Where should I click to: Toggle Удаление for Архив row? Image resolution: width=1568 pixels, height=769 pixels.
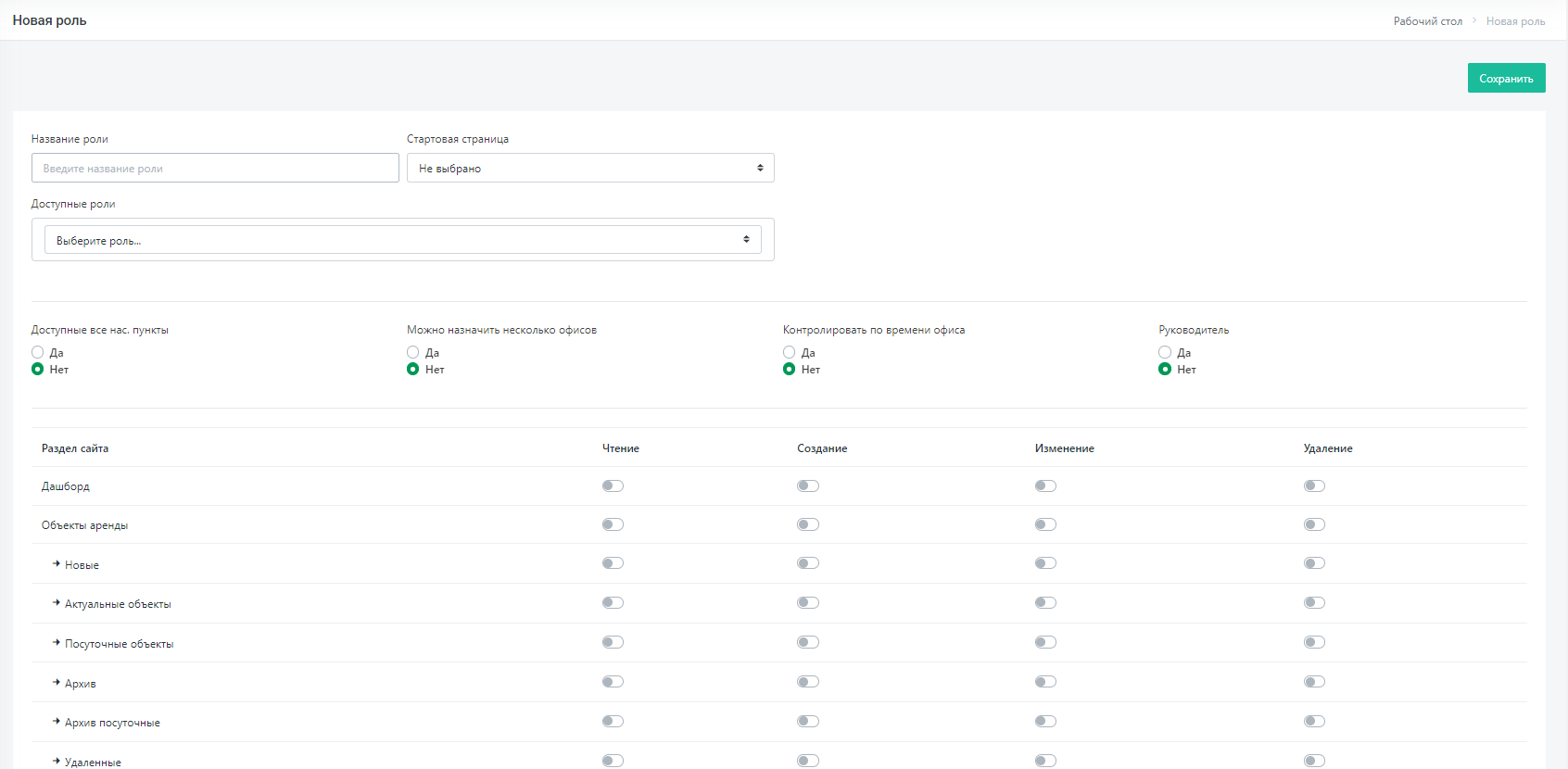(x=1314, y=682)
